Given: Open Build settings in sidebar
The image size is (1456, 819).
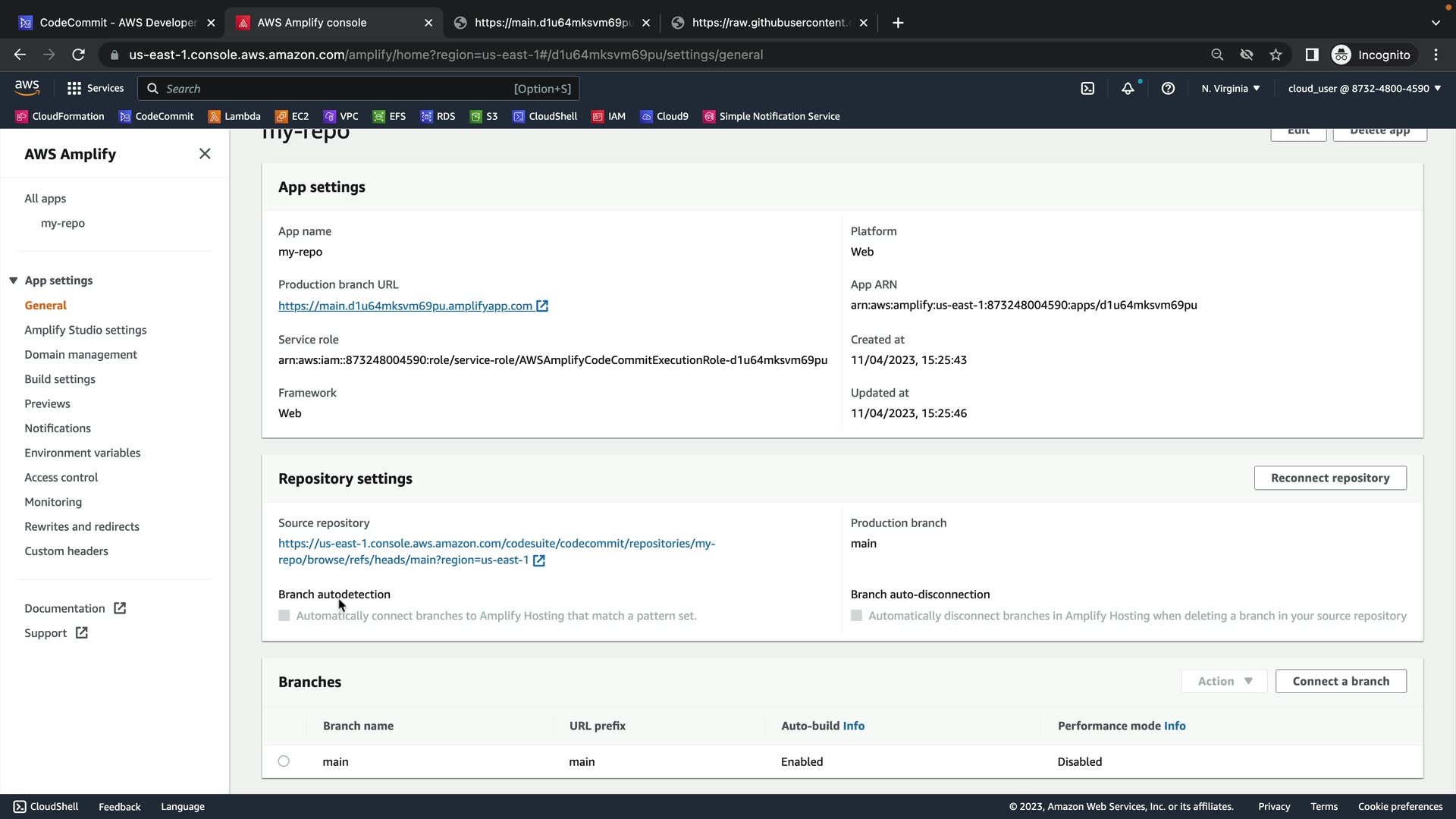Looking at the screenshot, I should tap(60, 379).
